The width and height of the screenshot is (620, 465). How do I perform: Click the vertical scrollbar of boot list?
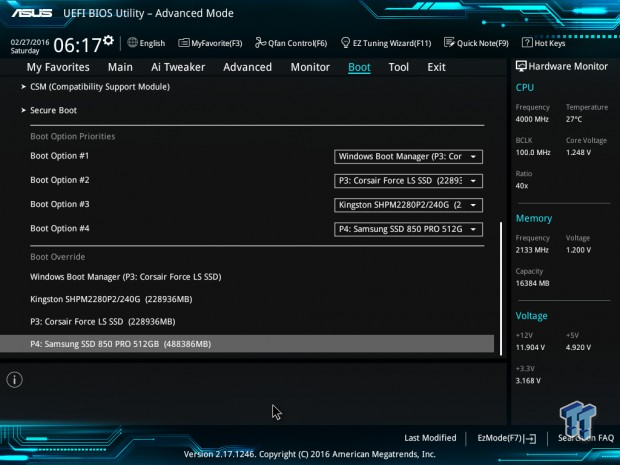(x=501, y=289)
